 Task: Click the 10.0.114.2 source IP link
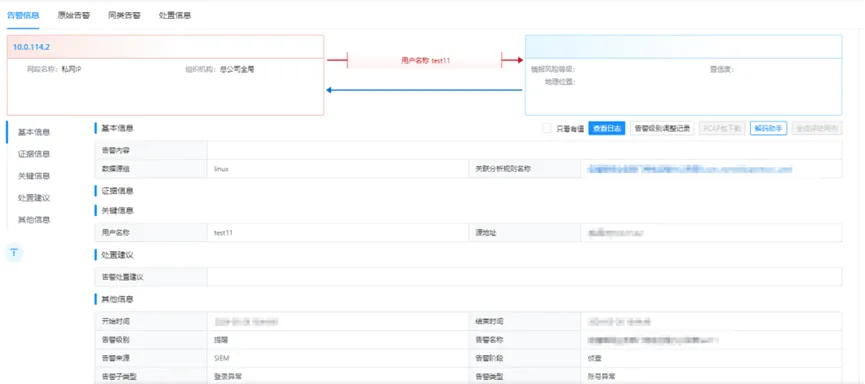point(31,47)
